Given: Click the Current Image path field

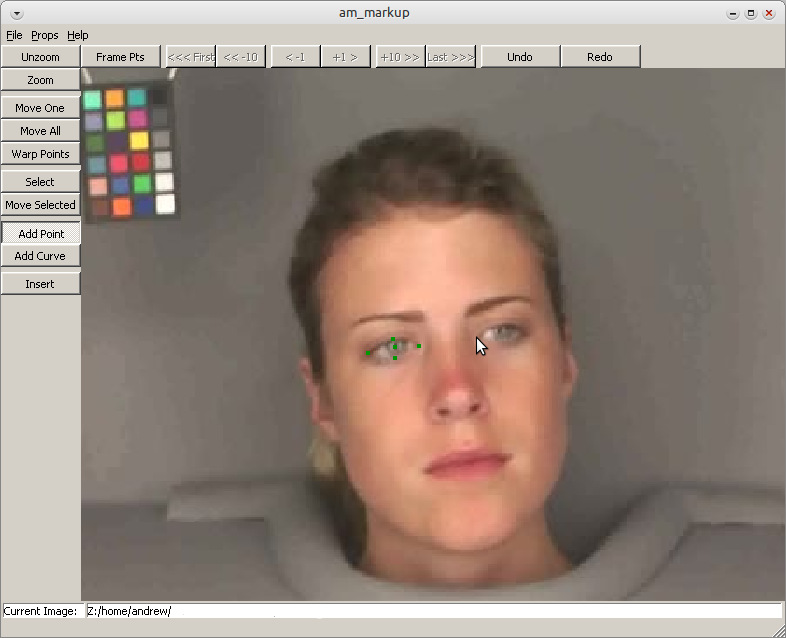Looking at the screenshot, I should click(434, 611).
